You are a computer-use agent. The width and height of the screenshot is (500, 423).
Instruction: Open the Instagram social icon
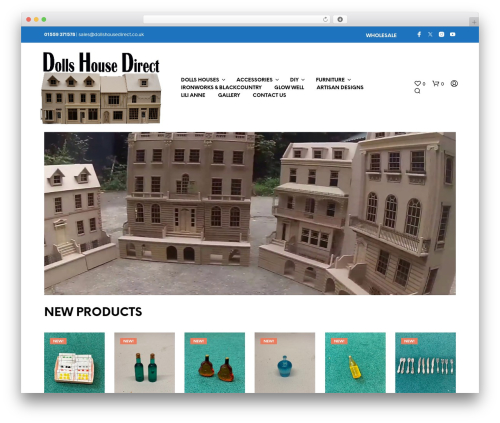(441, 34)
